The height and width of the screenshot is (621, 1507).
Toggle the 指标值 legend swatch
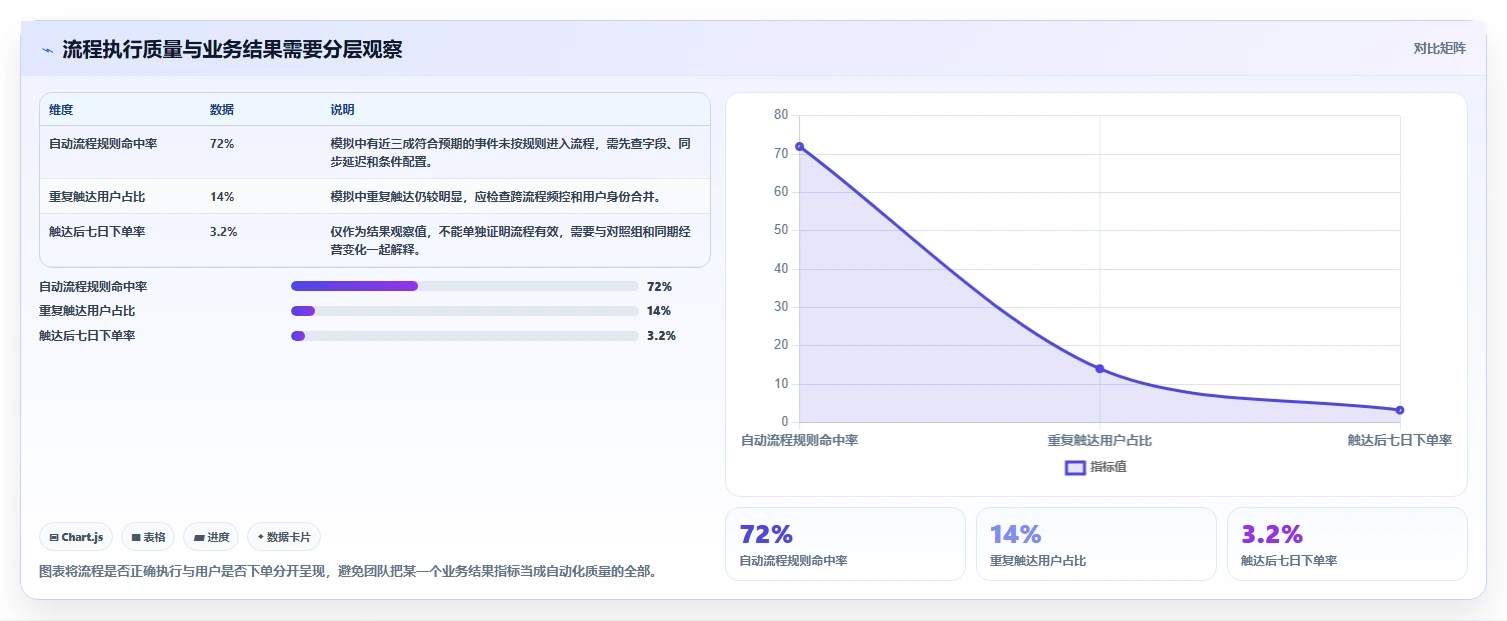point(1075,467)
